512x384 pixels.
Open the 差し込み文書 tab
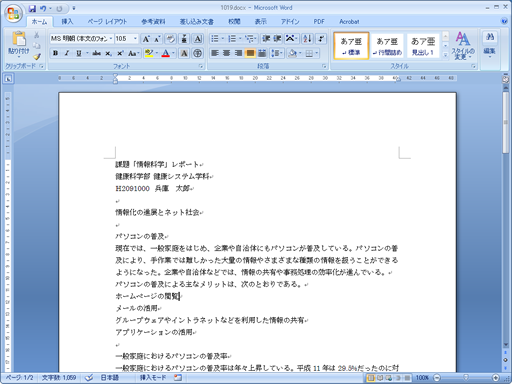click(x=197, y=22)
